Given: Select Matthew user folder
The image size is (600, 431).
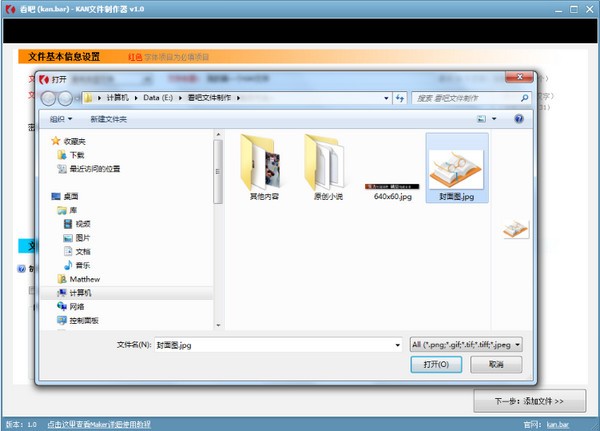Looking at the screenshot, I should click(x=78, y=279).
